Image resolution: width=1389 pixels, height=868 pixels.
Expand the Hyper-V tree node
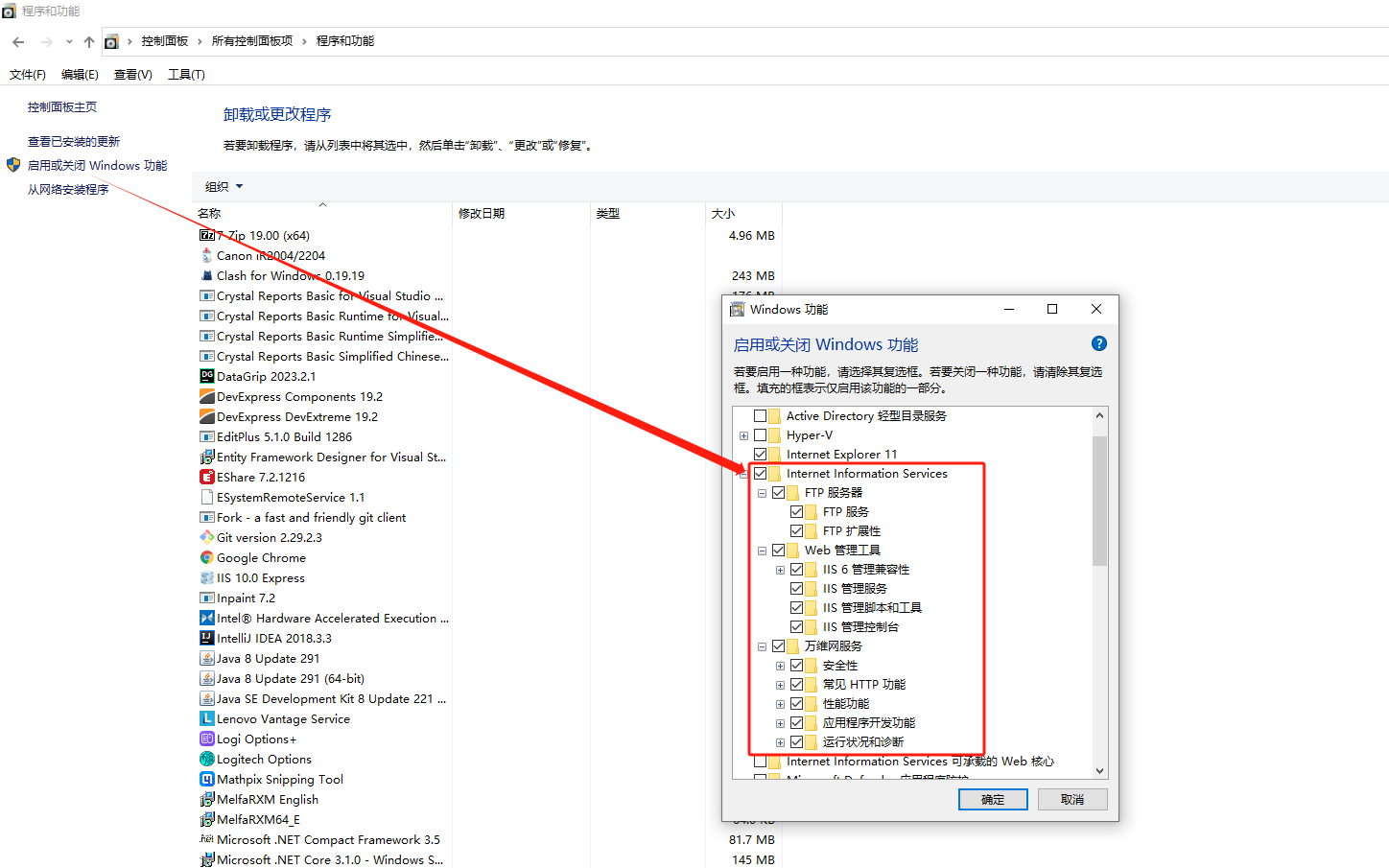743,434
